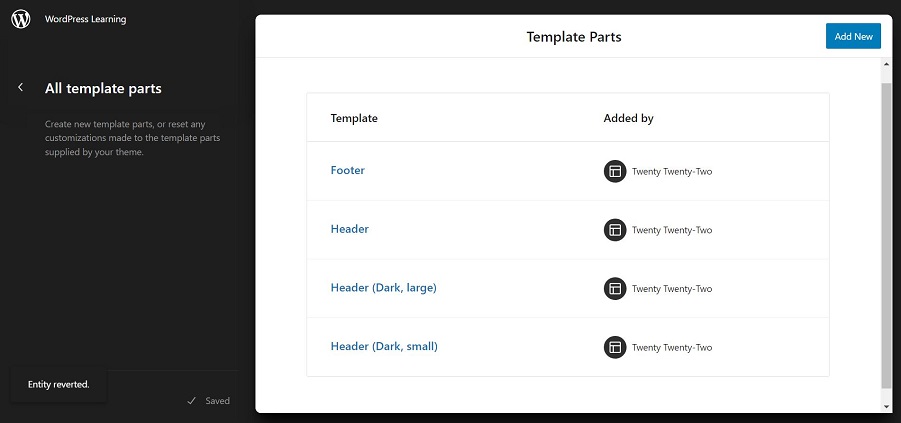Screen dimensions: 901x423
Task: Click the Add New button
Action: click(x=853, y=36)
